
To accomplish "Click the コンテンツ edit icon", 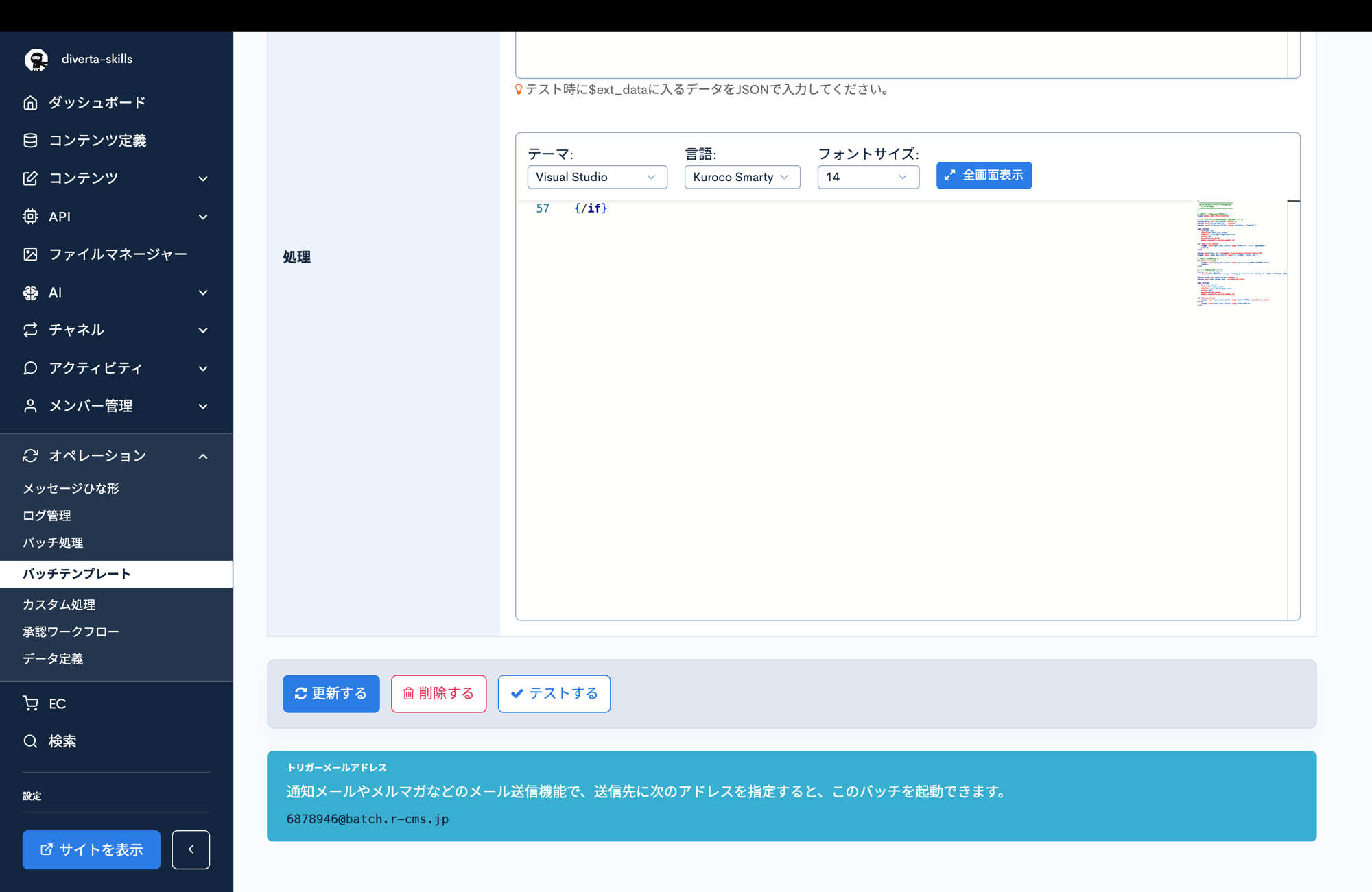I will [x=30, y=178].
